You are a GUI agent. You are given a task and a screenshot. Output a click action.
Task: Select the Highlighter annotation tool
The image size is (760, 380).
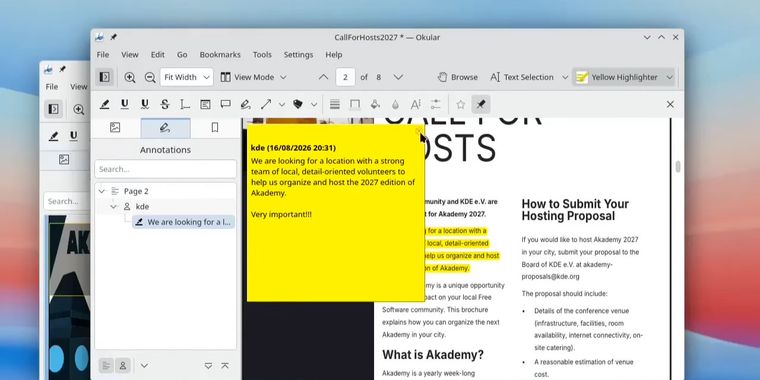point(104,104)
